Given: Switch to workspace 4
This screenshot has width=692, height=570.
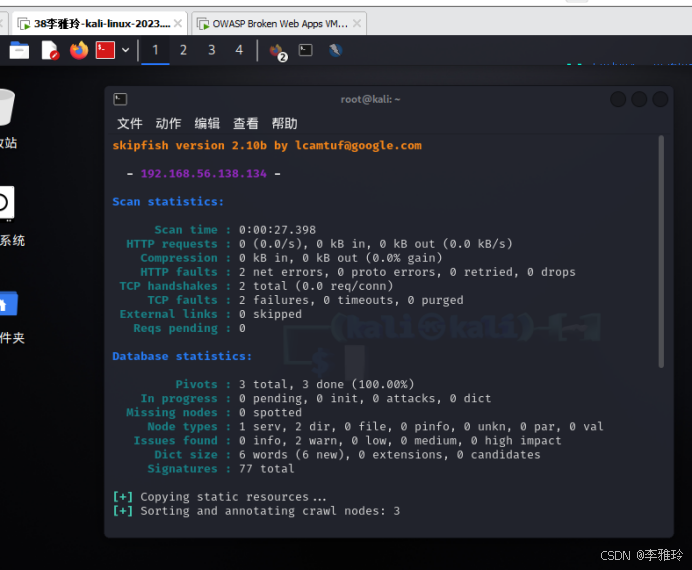Looking at the screenshot, I should click(x=239, y=50).
